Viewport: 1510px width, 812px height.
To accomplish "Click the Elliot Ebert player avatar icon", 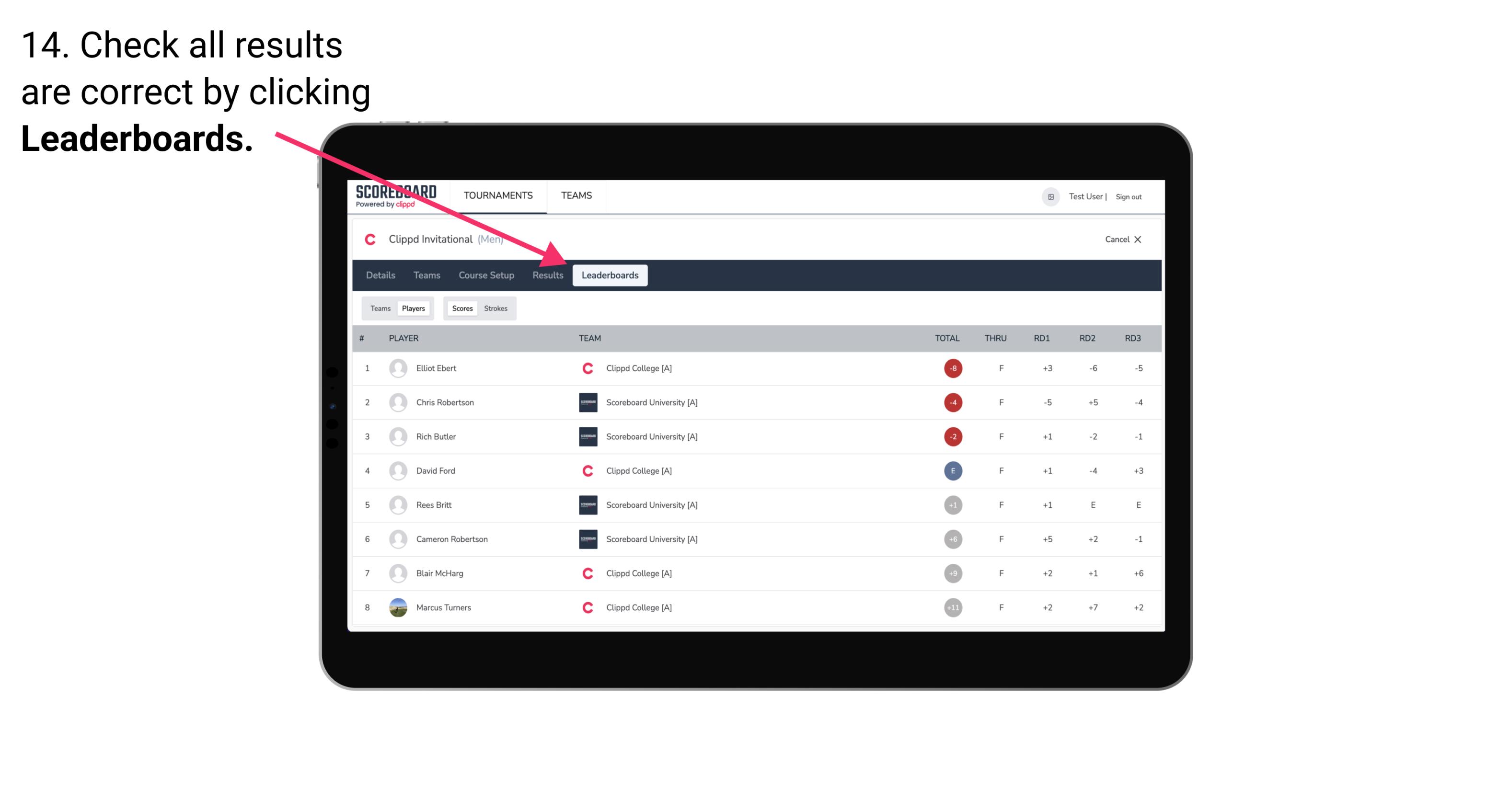I will pyautogui.click(x=397, y=368).
